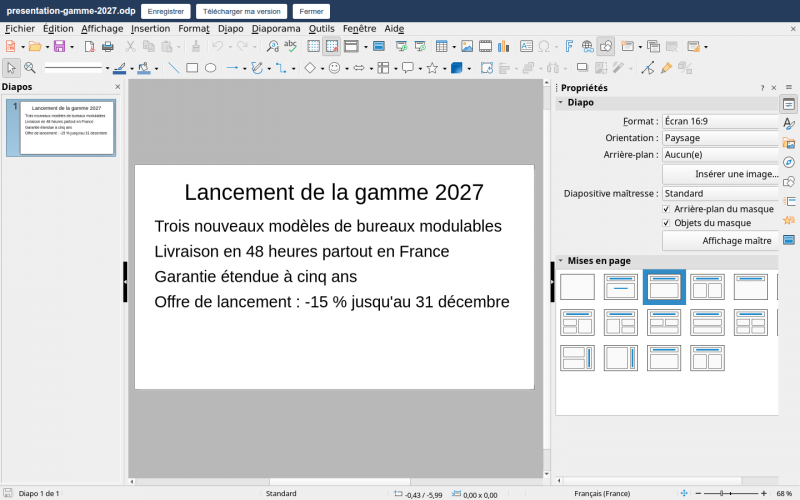
Task: Open the Outils menu
Action: [321, 29]
